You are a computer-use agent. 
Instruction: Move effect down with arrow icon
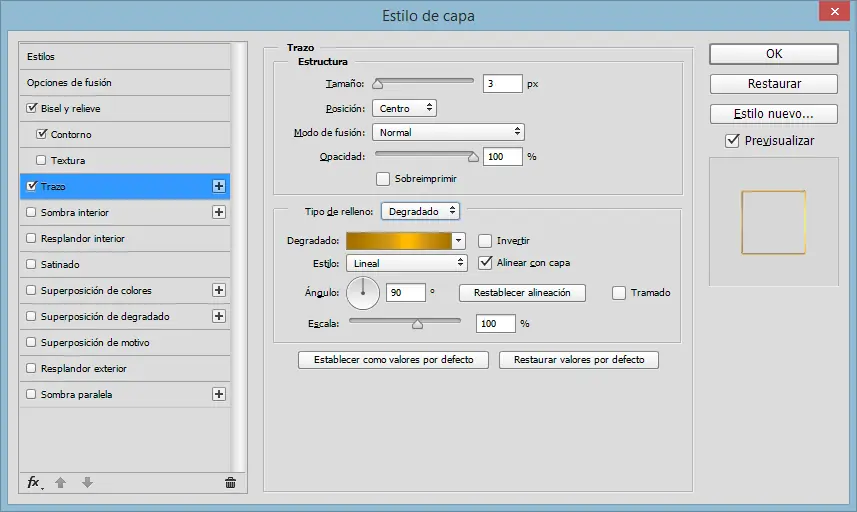tap(87, 482)
